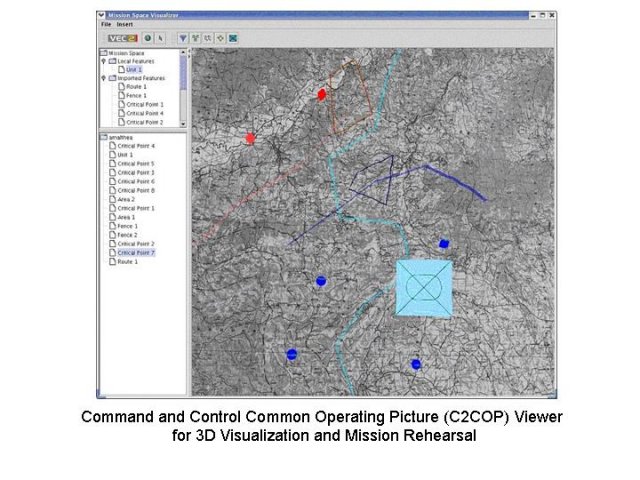The width and height of the screenshot is (640, 480).
Task: Open the Insert menu
Action: tap(124, 24)
